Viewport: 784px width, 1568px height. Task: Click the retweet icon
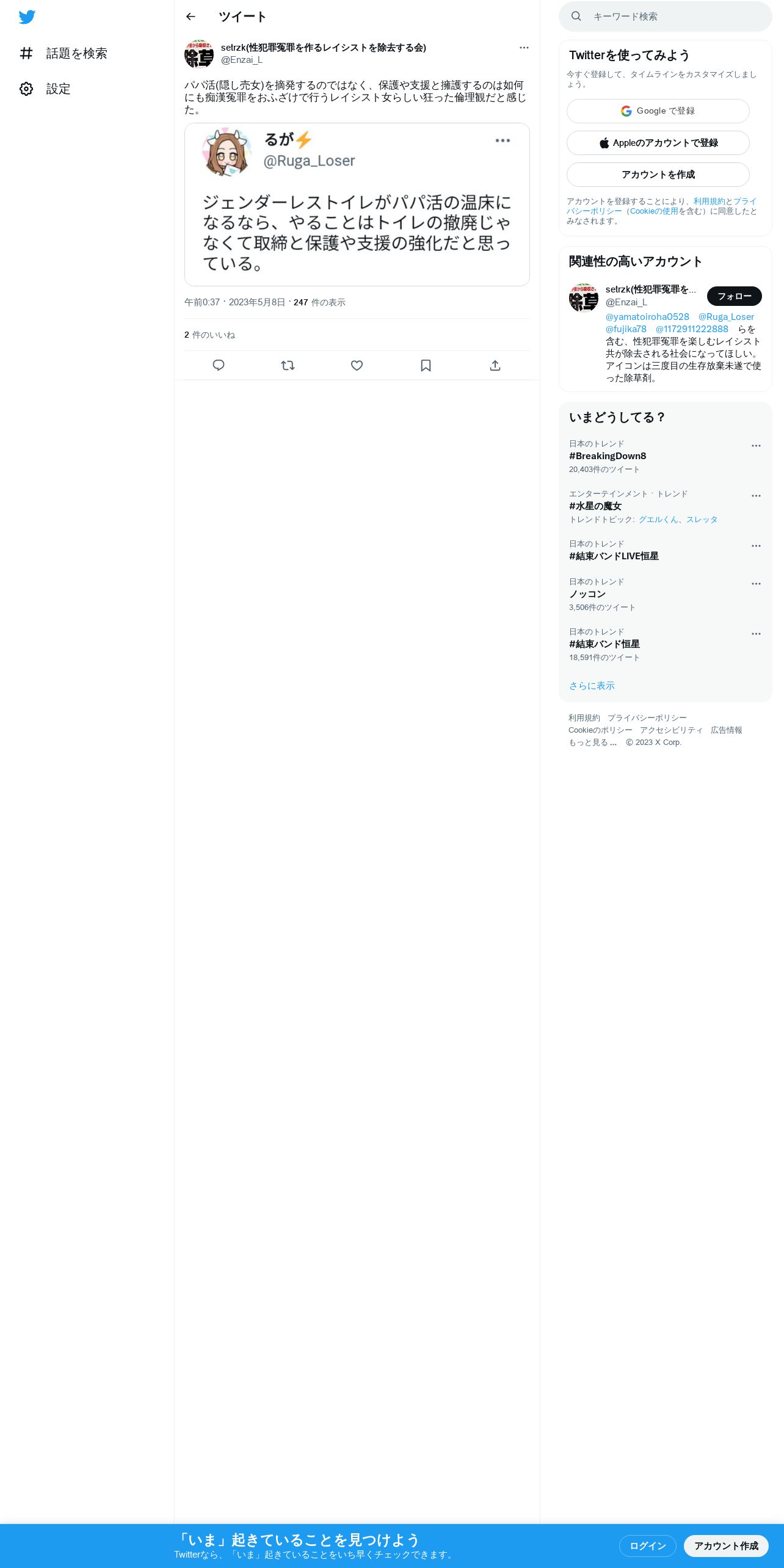tap(288, 365)
